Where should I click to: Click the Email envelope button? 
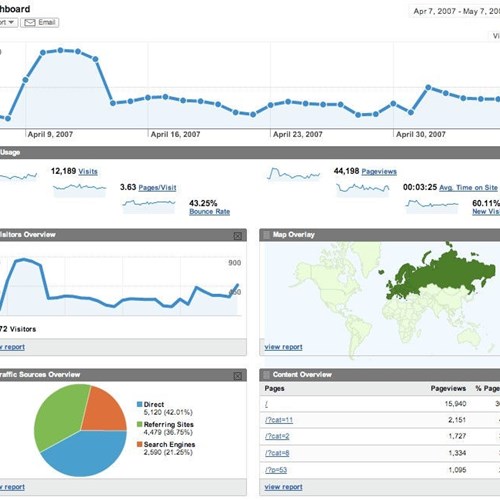coord(40,22)
